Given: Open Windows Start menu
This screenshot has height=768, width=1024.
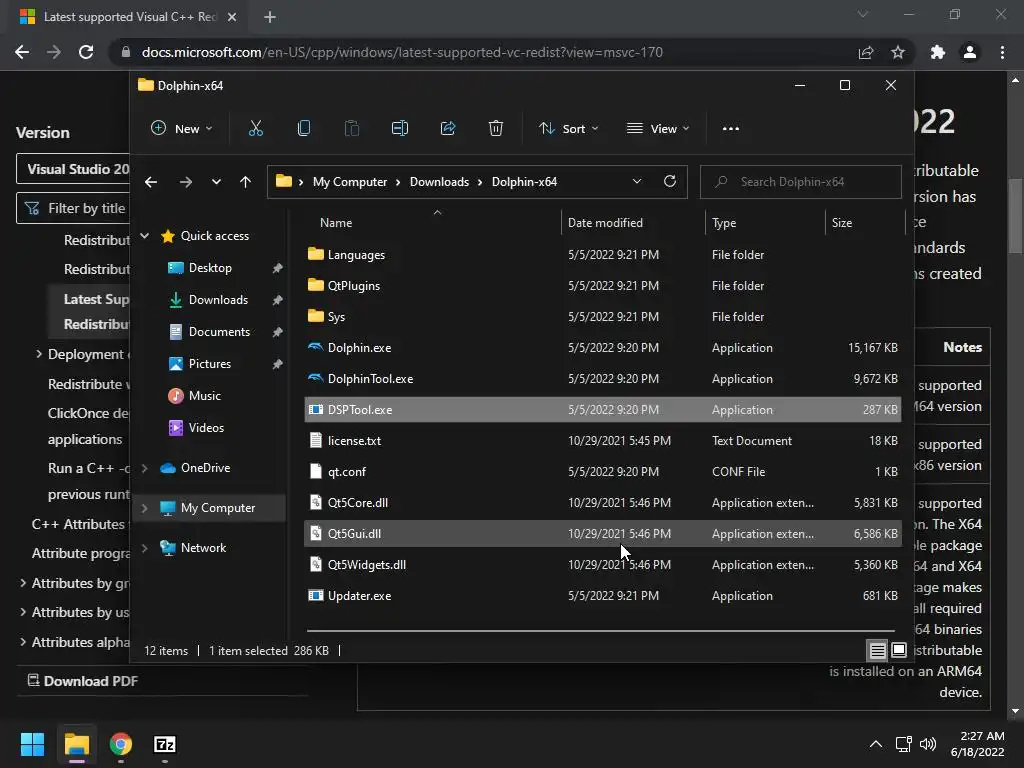Looking at the screenshot, I should point(32,744).
